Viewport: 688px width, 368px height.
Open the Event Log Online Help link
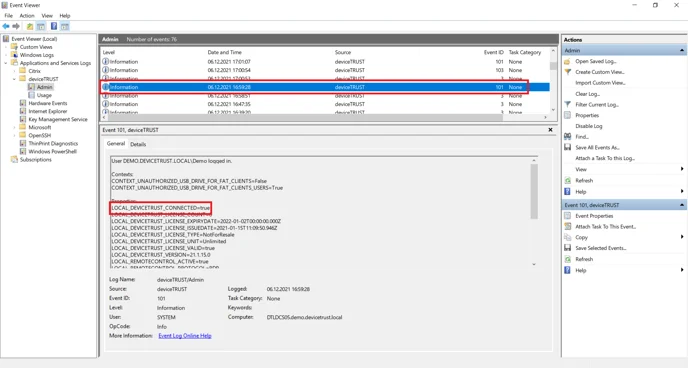coord(185,336)
